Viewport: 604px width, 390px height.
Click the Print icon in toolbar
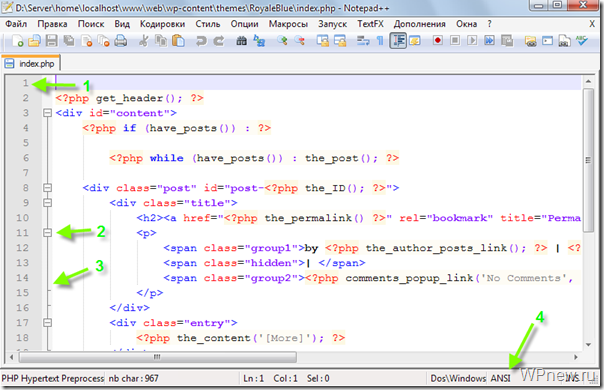click(121, 40)
